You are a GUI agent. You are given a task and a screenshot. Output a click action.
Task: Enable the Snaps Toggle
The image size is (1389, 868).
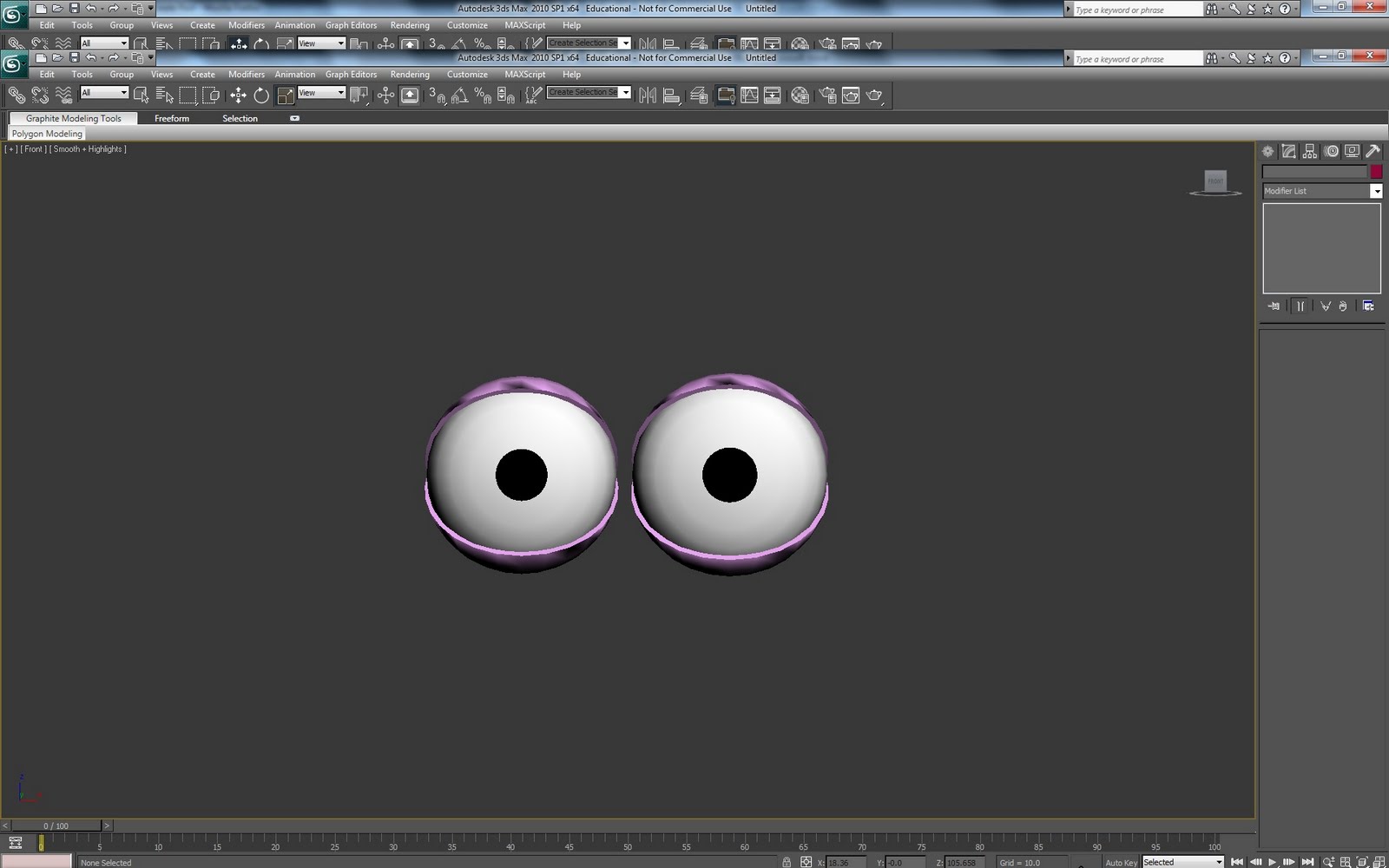pos(438,94)
